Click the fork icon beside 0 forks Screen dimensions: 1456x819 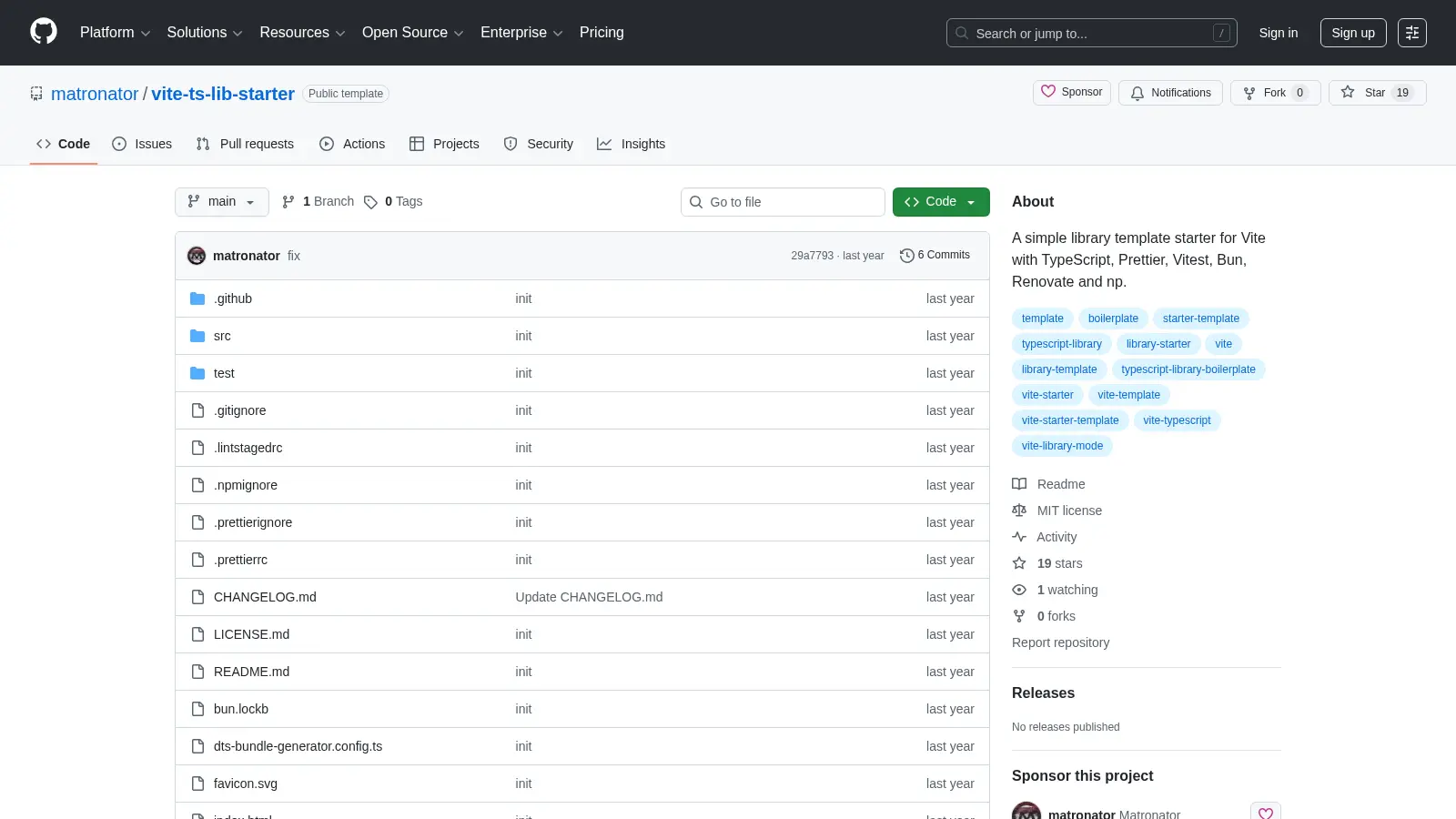pos(1019,616)
